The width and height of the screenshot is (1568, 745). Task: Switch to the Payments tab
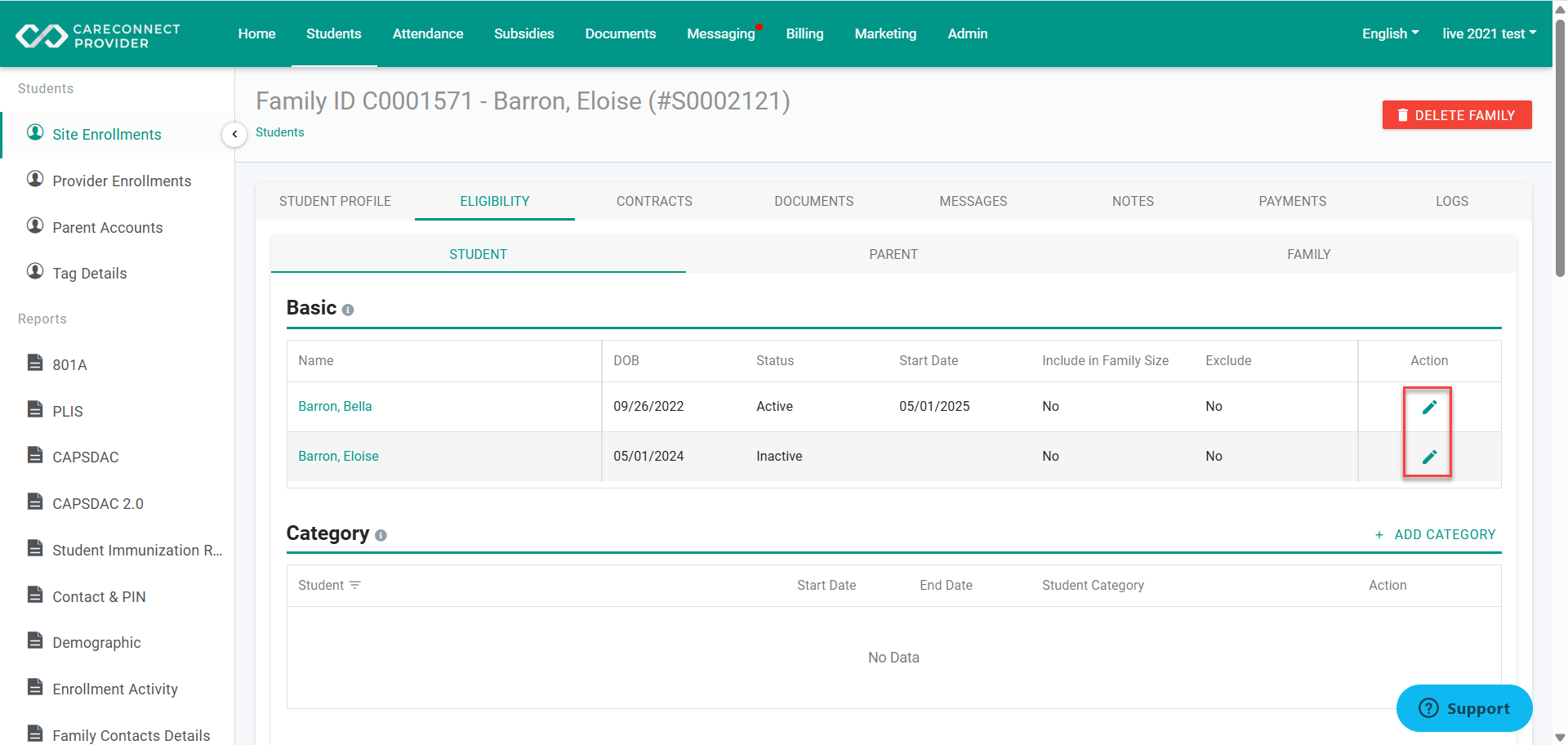[1293, 201]
